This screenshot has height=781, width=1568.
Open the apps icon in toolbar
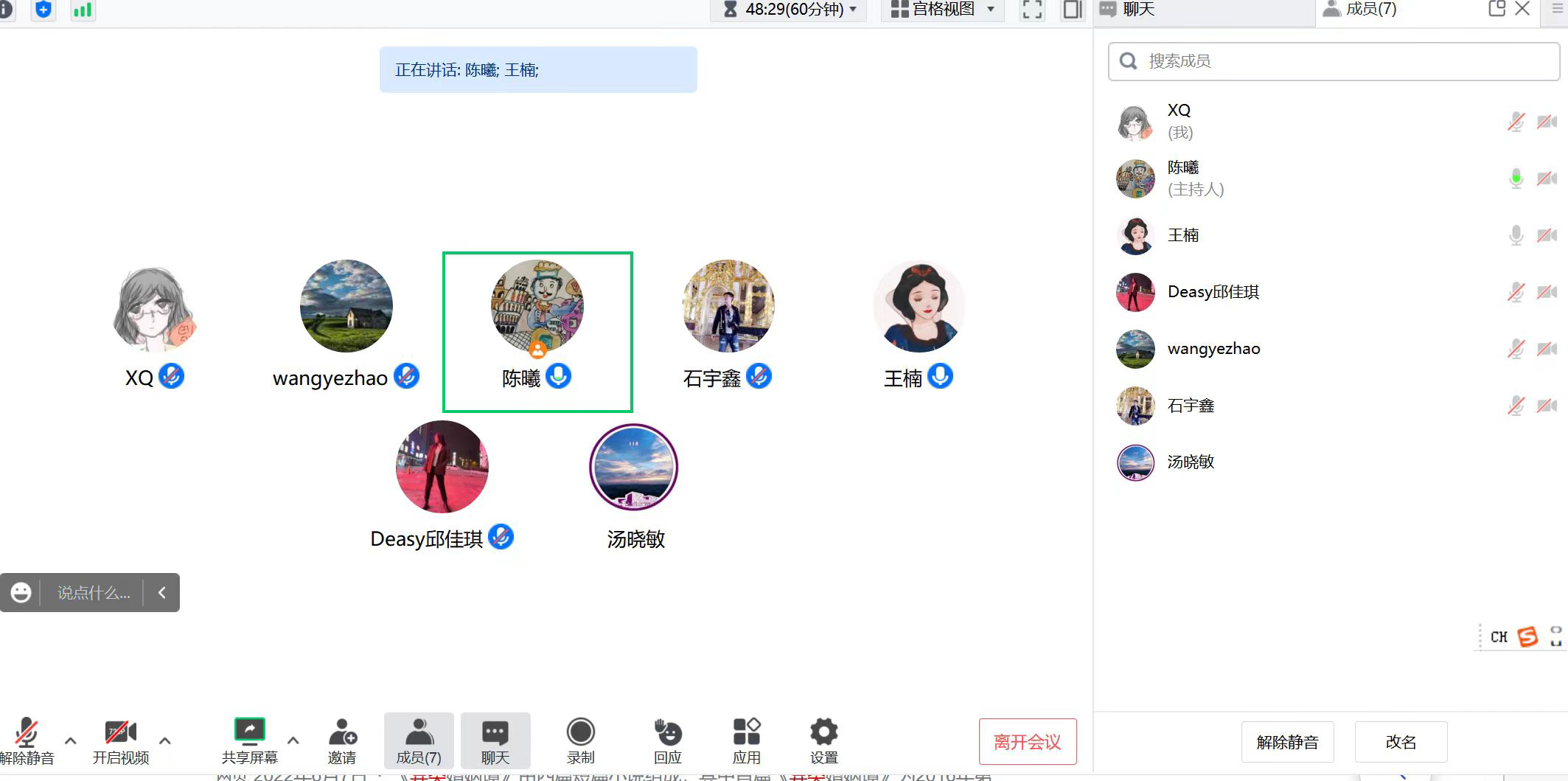tap(746, 732)
